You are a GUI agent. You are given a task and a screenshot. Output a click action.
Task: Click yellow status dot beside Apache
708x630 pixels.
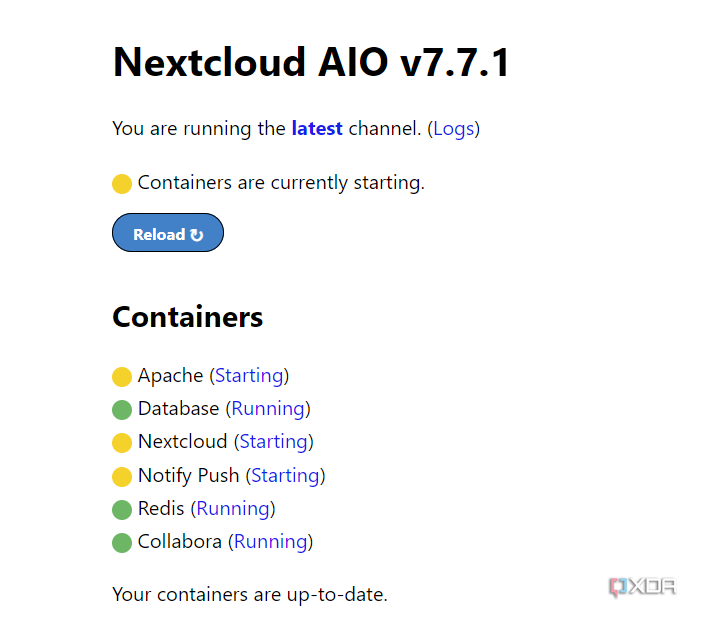coord(122,377)
